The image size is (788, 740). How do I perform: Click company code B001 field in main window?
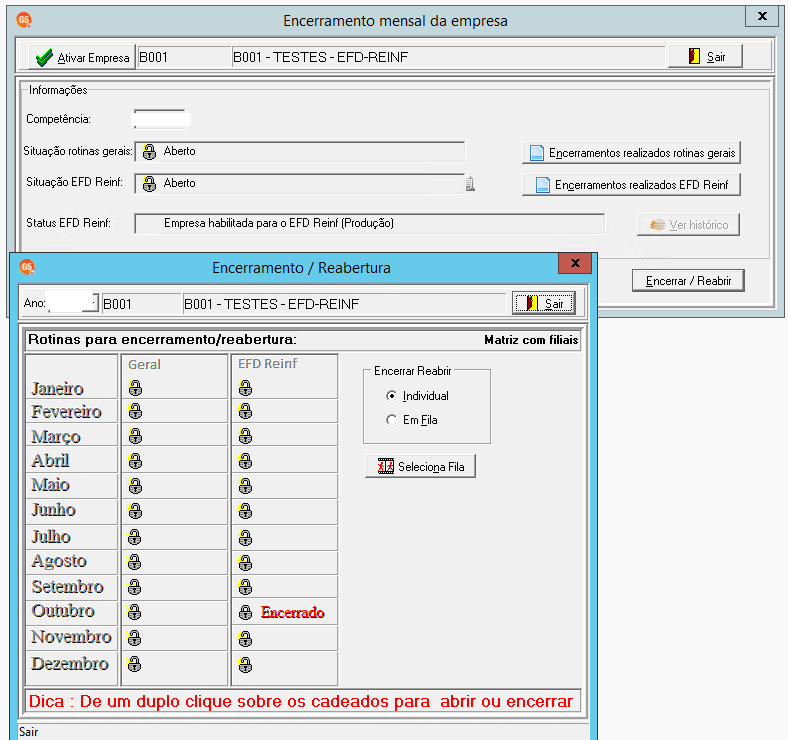tap(183, 57)
